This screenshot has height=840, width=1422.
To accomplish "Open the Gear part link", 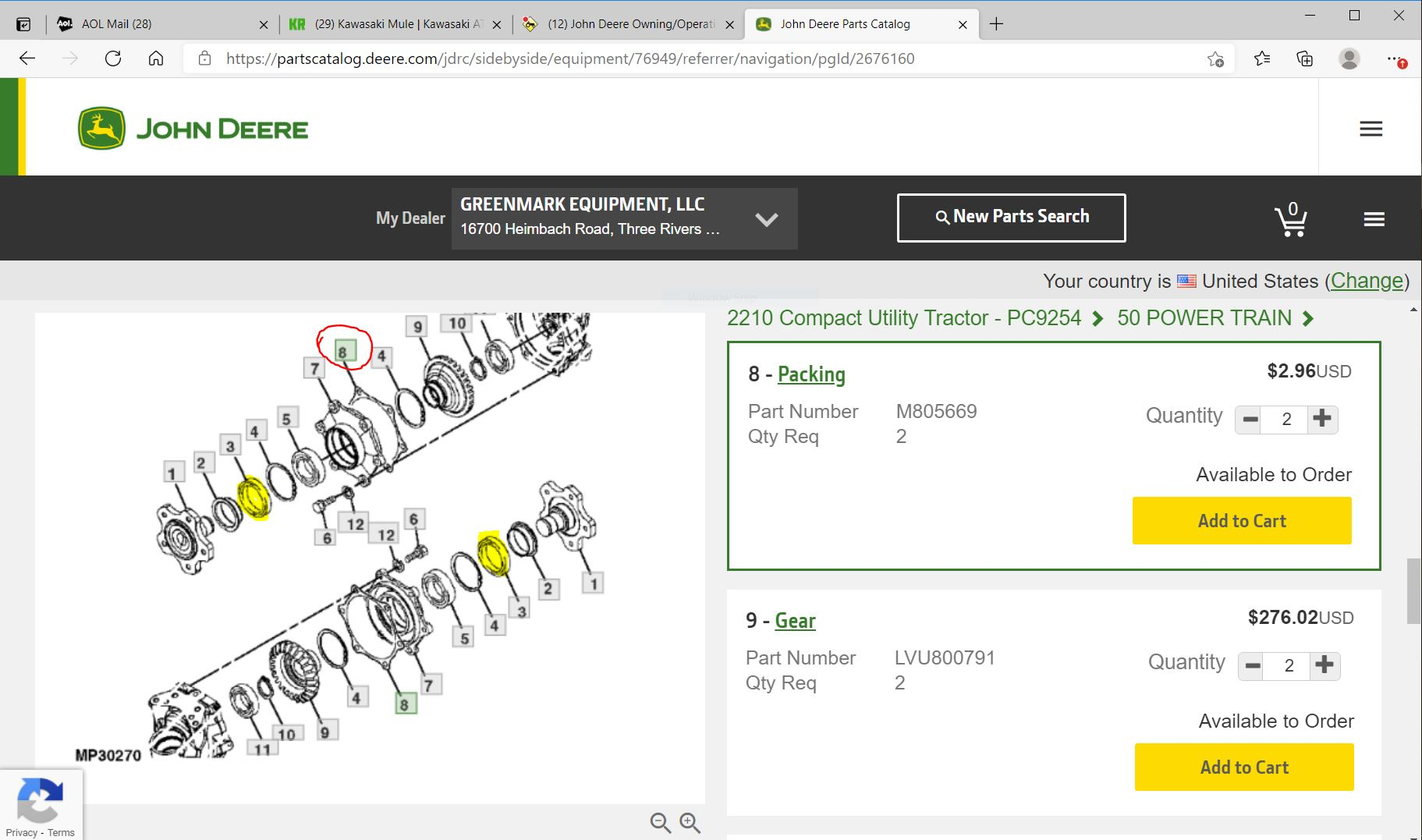I will (x=795, y=621).
